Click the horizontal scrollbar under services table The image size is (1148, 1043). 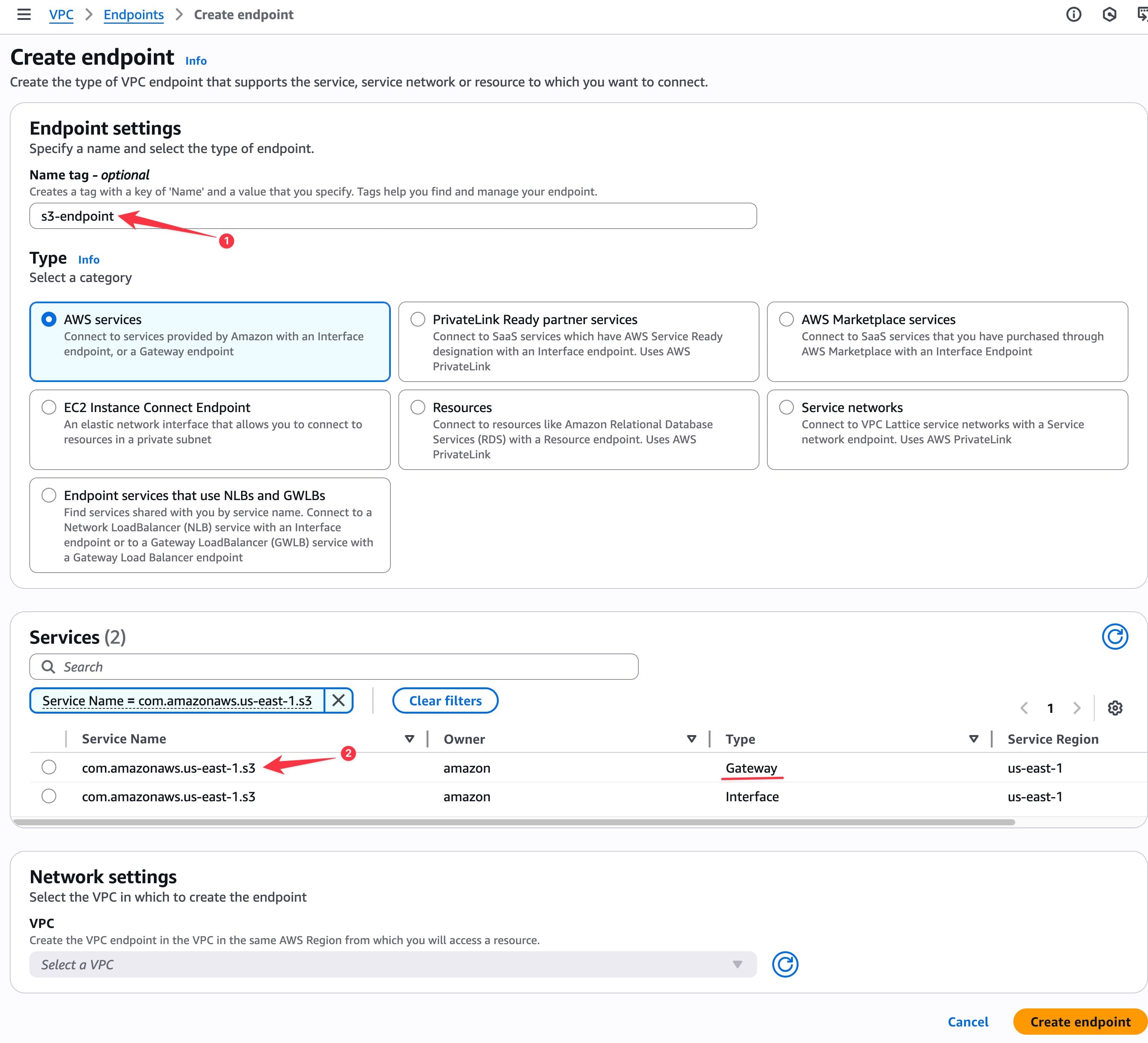point(514,822)
